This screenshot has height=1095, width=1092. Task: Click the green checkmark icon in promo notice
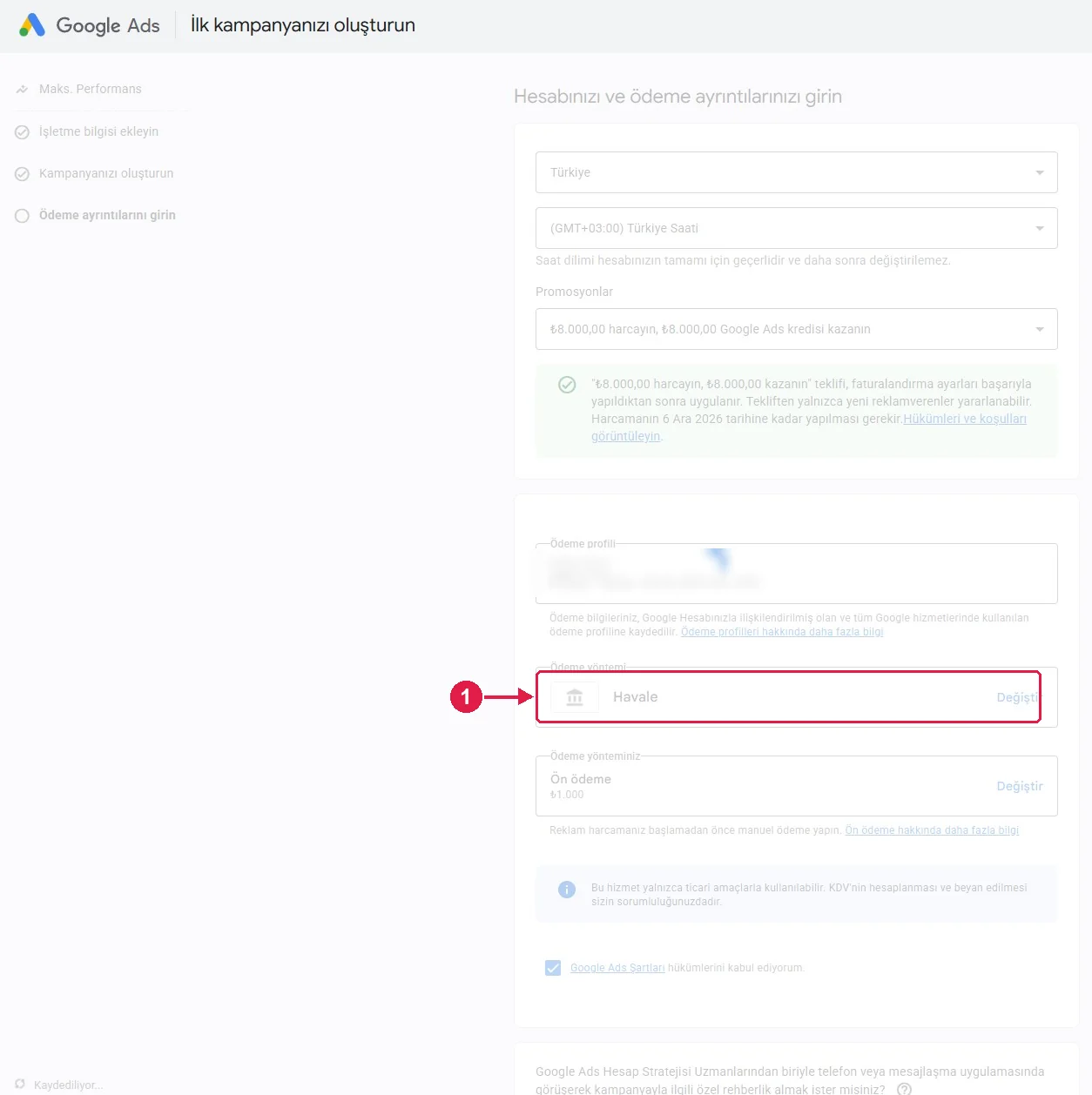click(567, 385)
